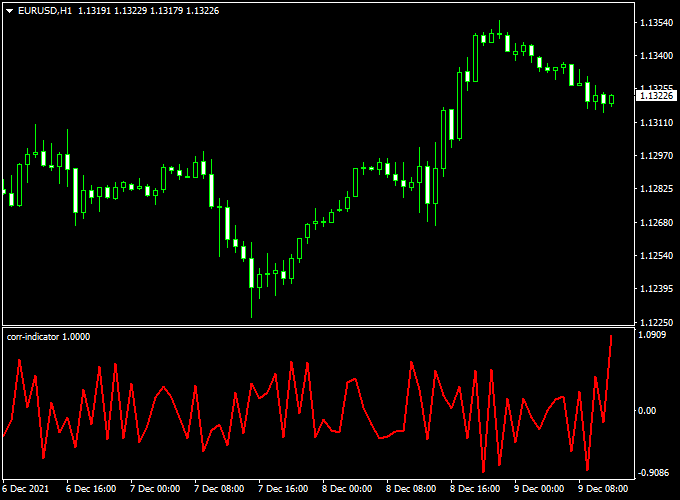Screen dimensions: 680x500
Task: Select indicator scale minimum -0.9086
Action: click(653, 473)
